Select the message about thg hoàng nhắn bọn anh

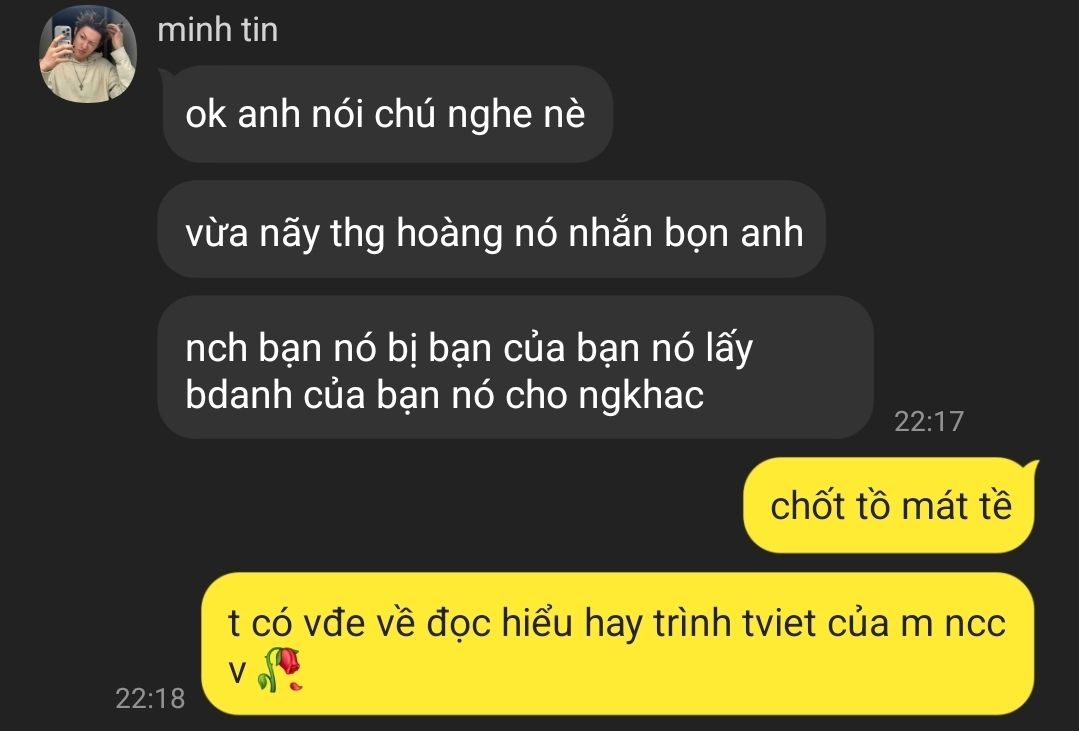pos(492,230)
